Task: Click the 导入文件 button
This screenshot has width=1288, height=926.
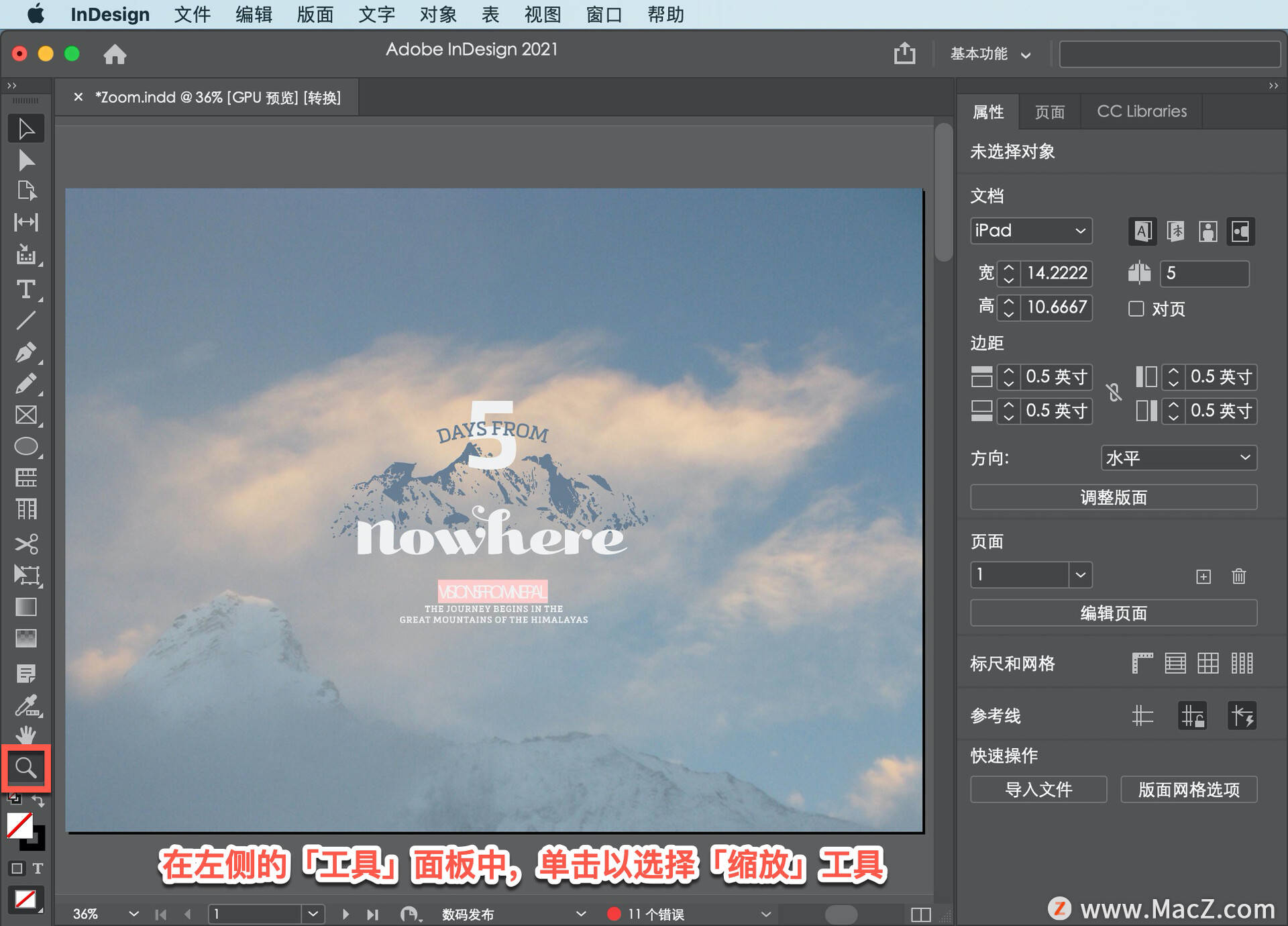Action: click(1038, 790)
